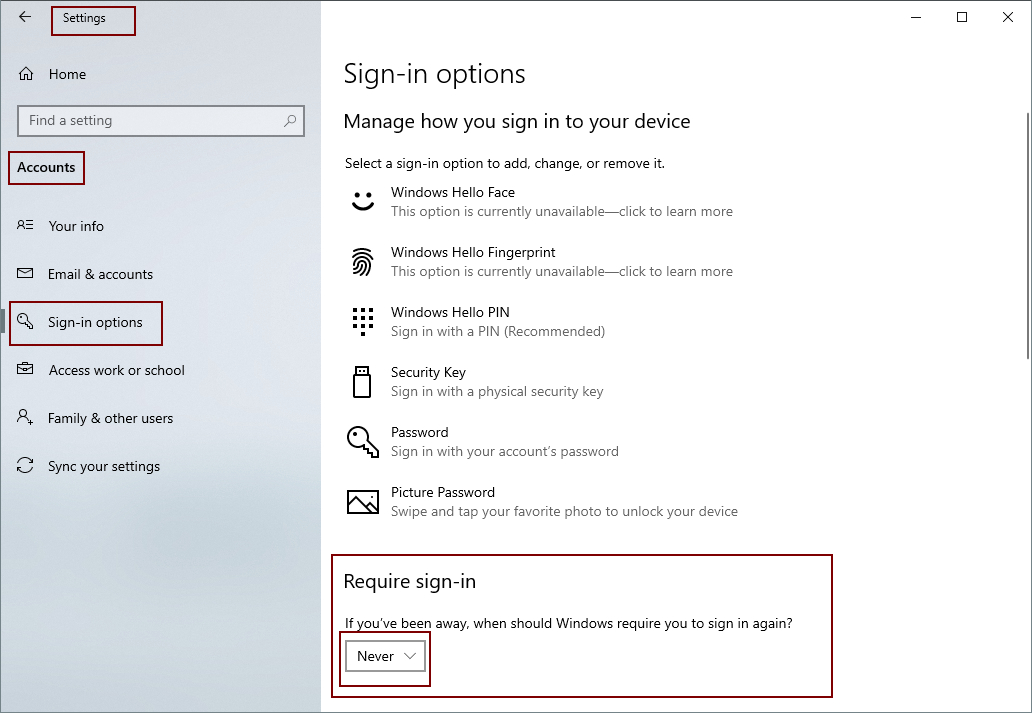Click the Windows Hello PIN keypad icon

[363, 321]
